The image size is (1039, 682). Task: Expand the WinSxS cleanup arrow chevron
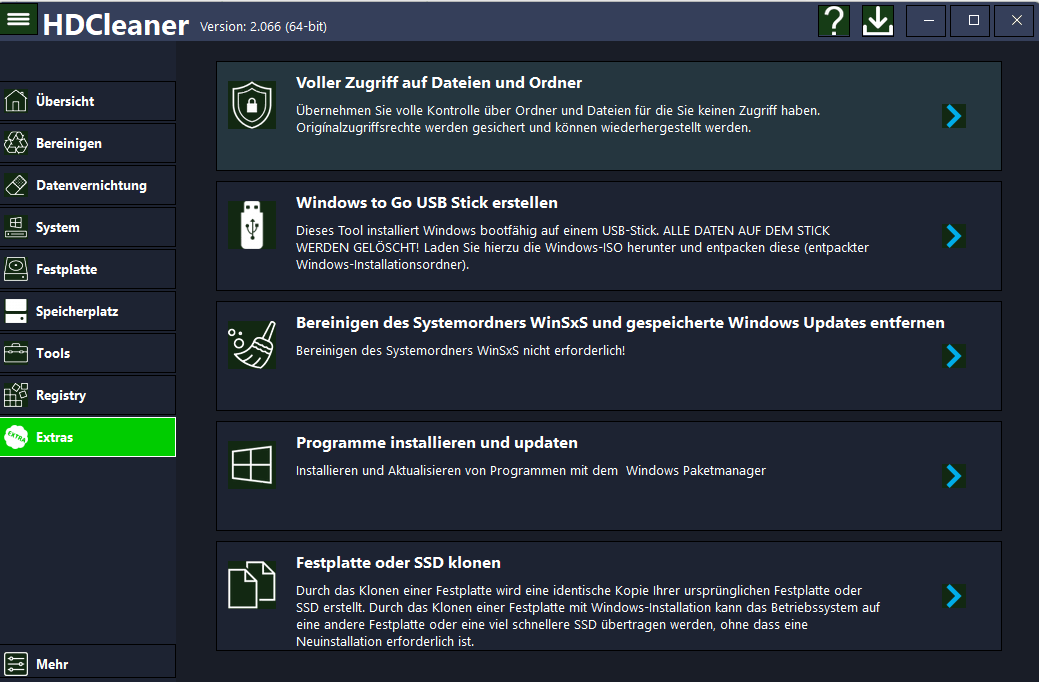[953, 356]
